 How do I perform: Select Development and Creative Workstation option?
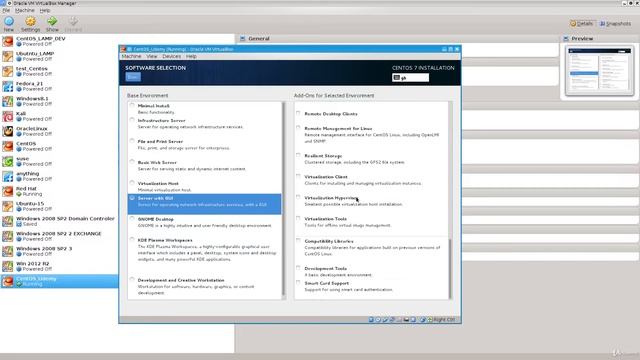pyautogui.click(x=132, y=280)
